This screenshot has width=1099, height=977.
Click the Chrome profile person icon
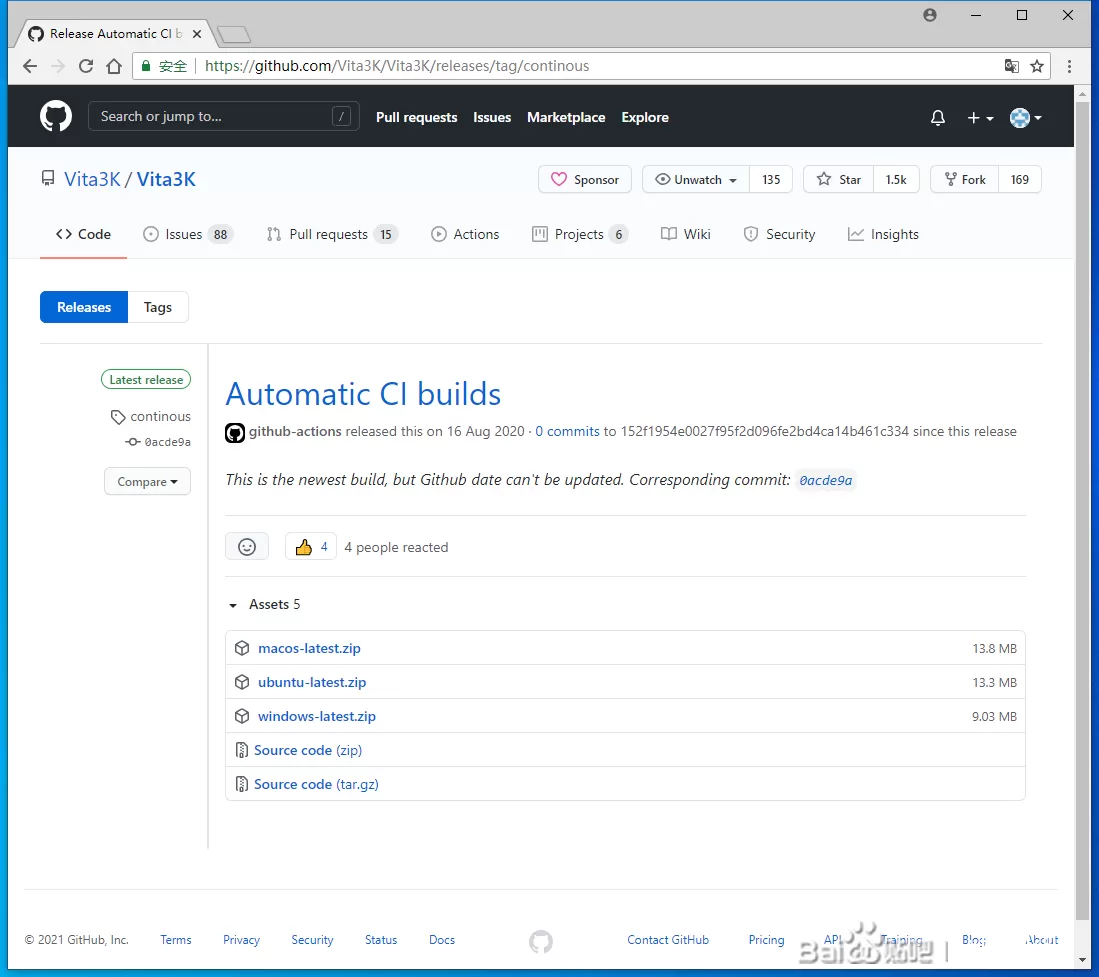(930, 15)
